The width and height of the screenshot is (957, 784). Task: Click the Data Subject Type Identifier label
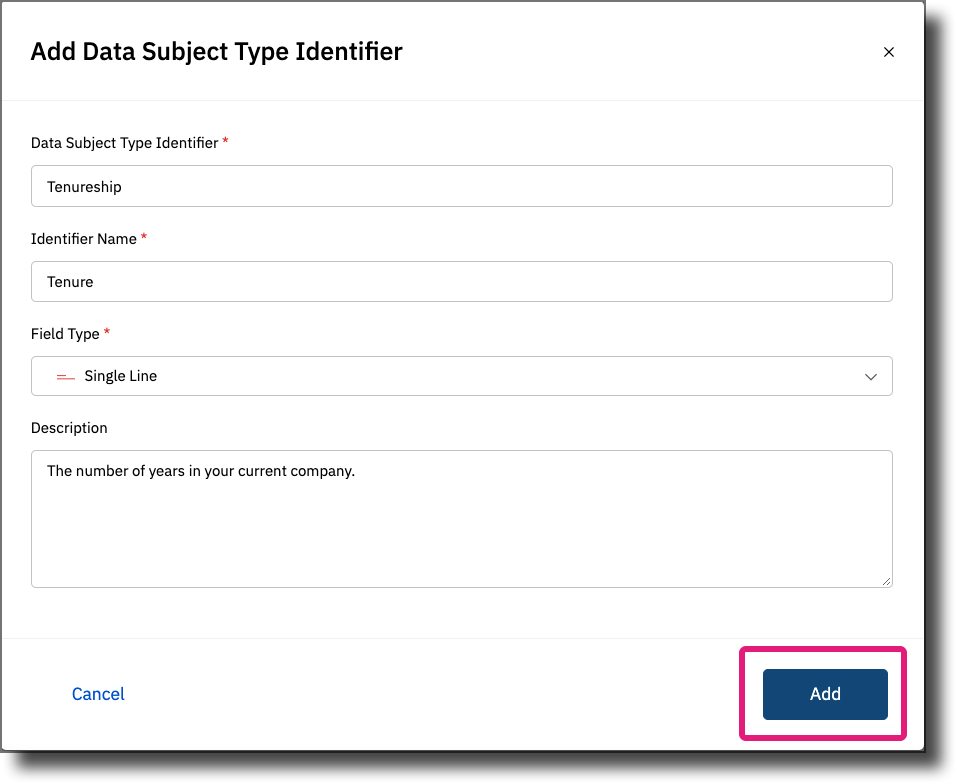122,143
